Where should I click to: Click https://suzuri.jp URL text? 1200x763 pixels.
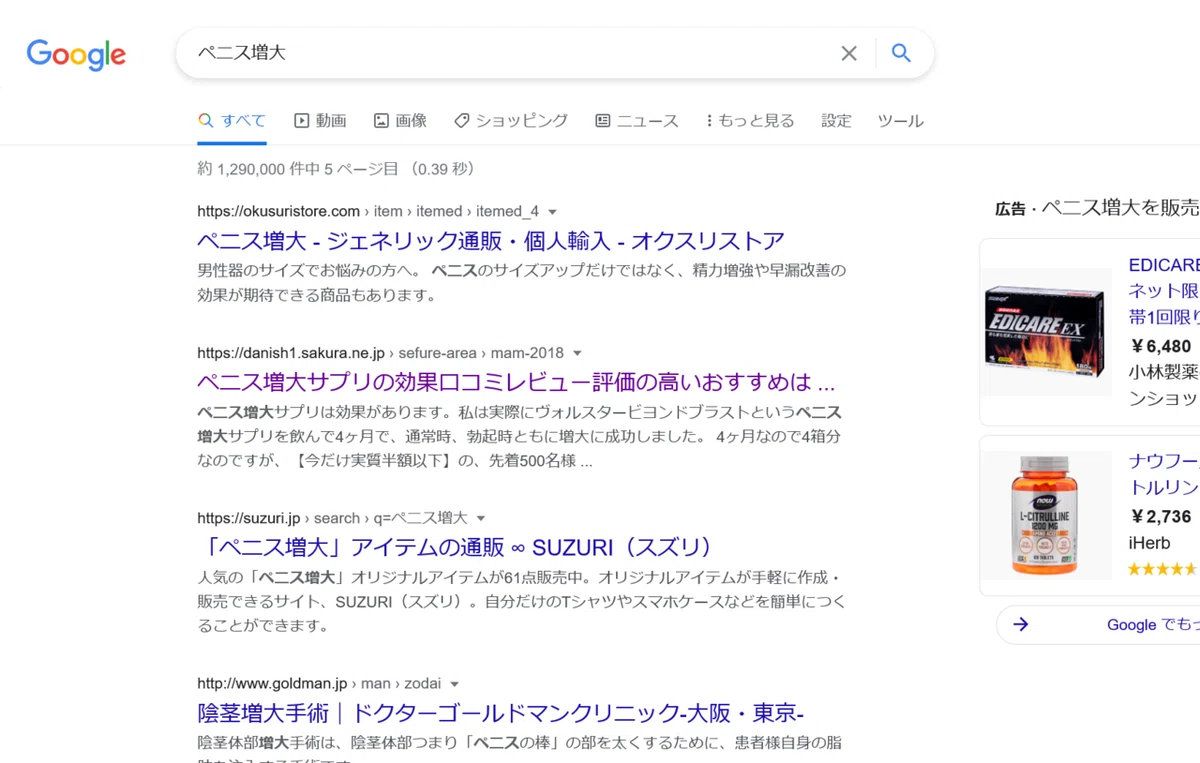pyautogui.click(x=249, y=519)
